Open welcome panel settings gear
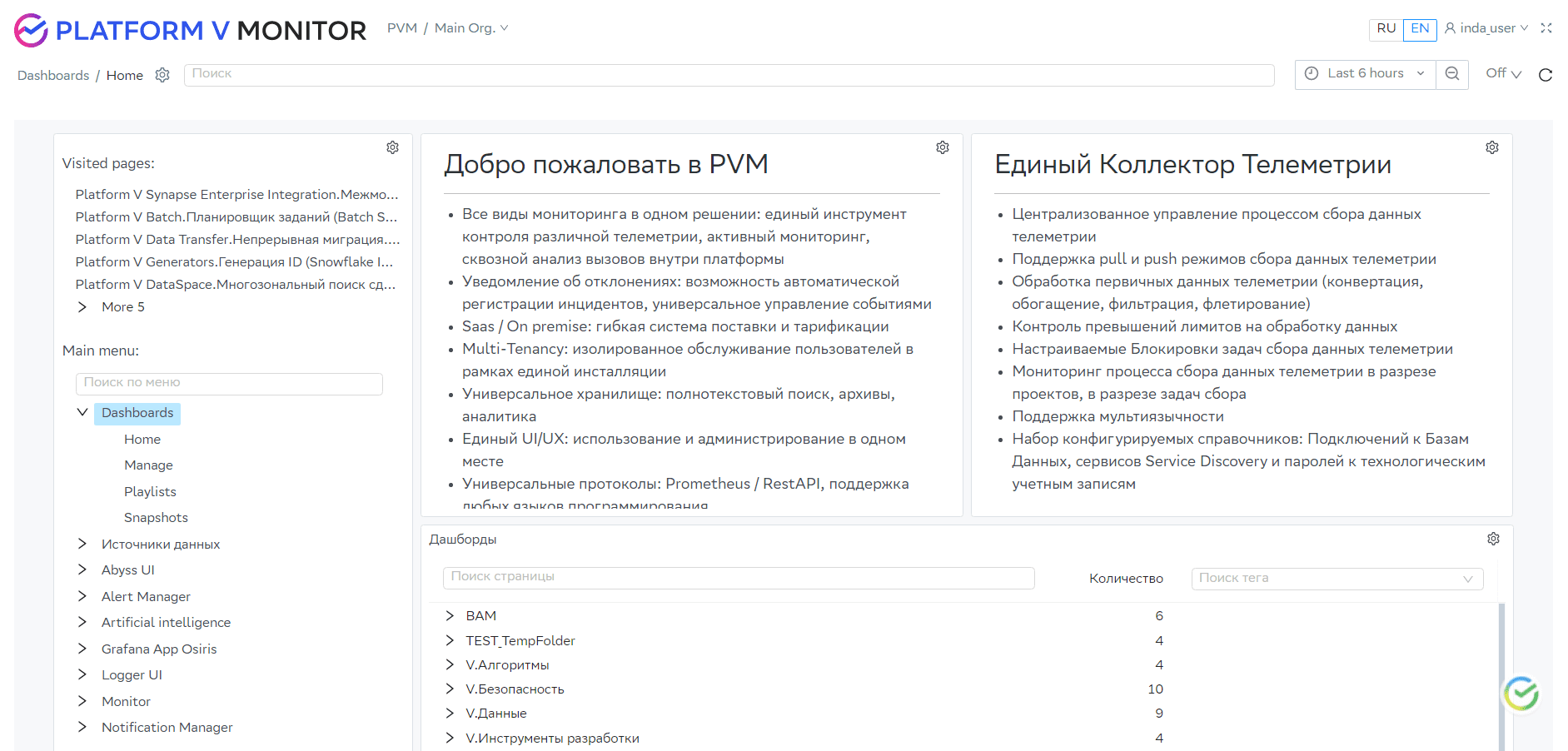 coord(943,147)
